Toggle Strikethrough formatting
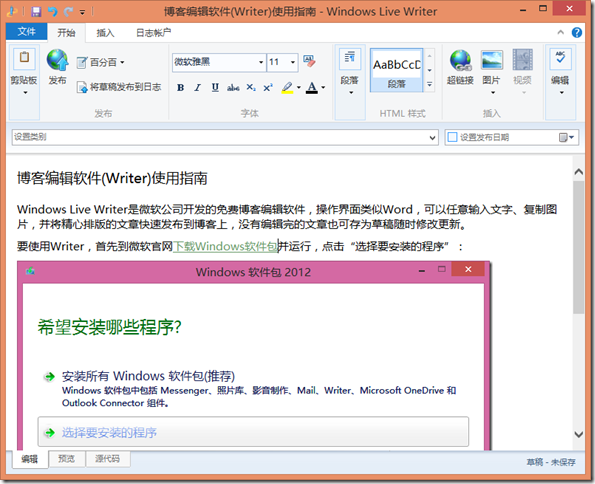This screenshot has height=484, width=595. pyautogui.click(x=233, y=88)
